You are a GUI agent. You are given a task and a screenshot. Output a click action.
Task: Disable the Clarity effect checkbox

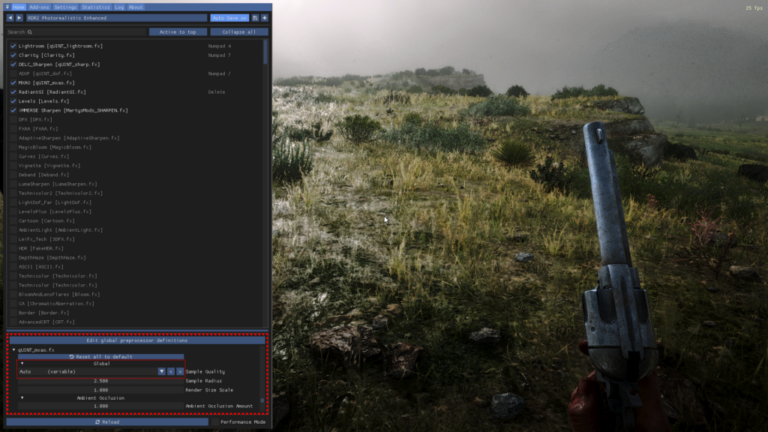(14, 55)
